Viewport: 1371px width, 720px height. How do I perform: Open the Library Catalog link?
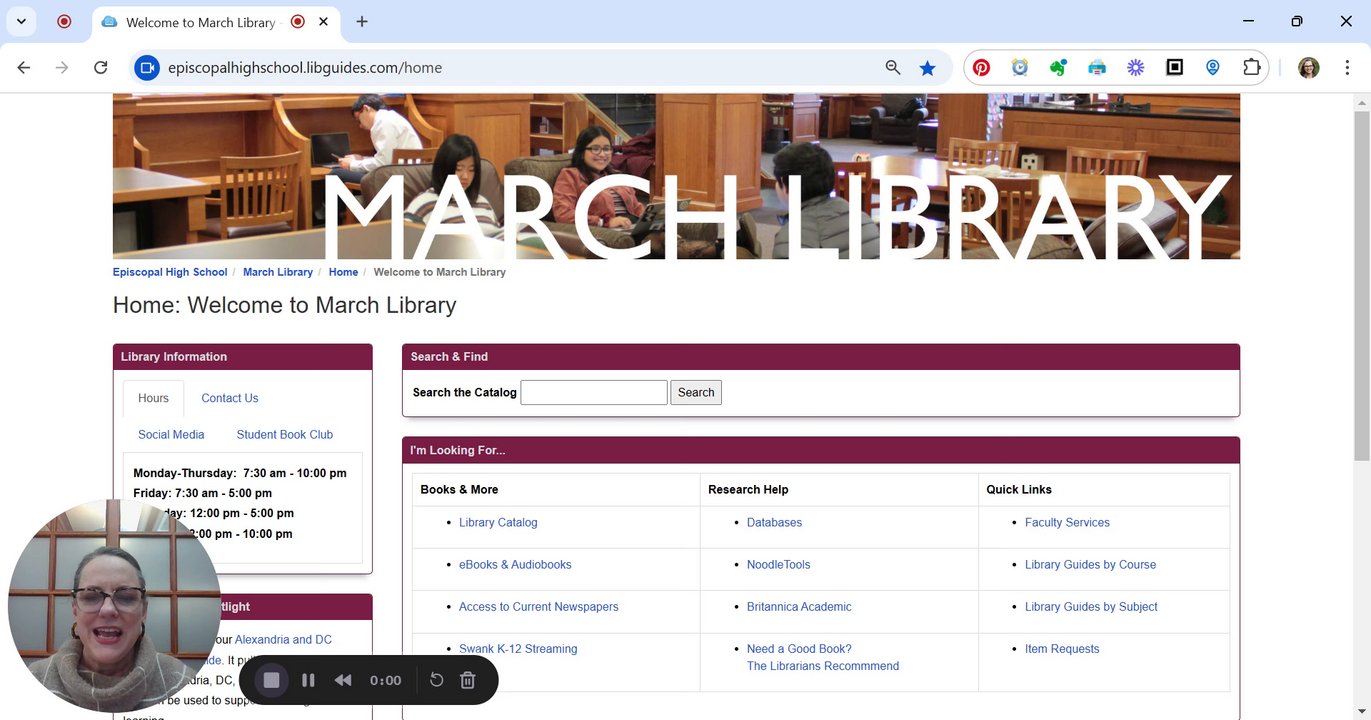pyautogui.click(x=498, y=522)
